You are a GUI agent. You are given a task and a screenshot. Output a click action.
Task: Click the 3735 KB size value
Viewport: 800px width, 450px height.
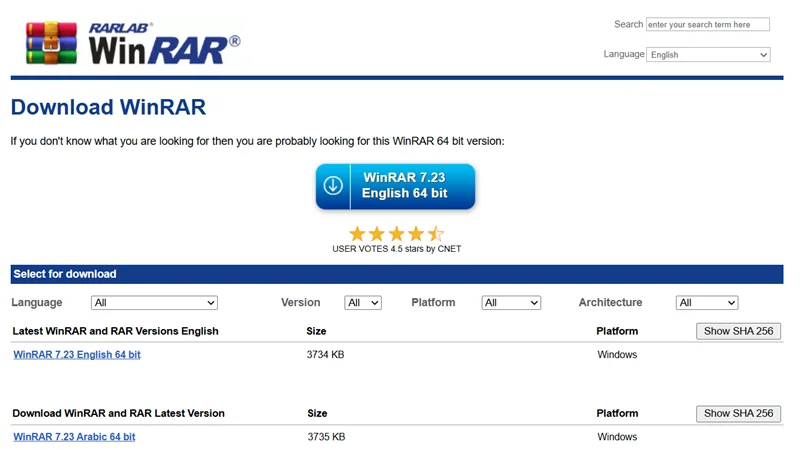click(x=327, y=437)
